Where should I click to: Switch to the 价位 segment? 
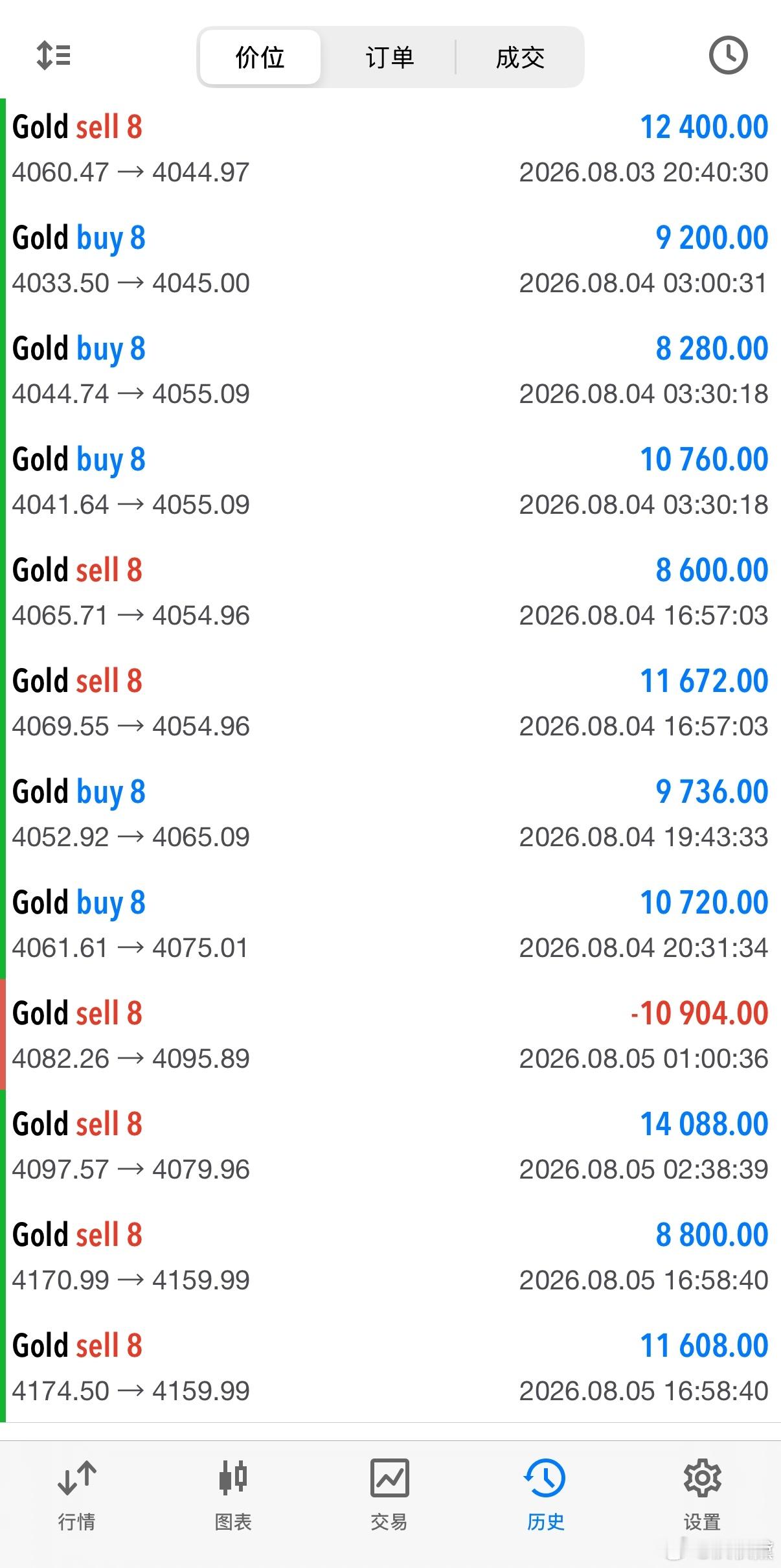(x=260, y=57)
